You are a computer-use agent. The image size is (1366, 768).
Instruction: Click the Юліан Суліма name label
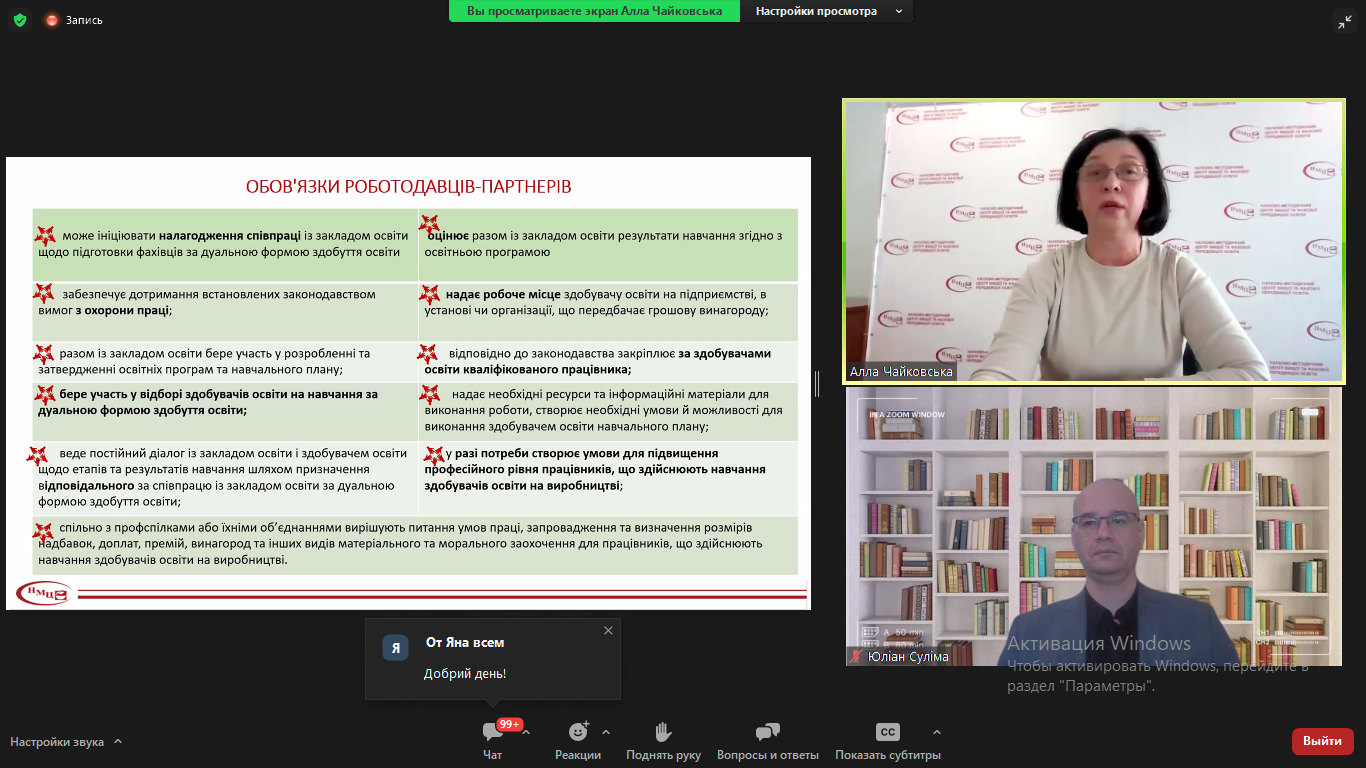tap(908, 657)
